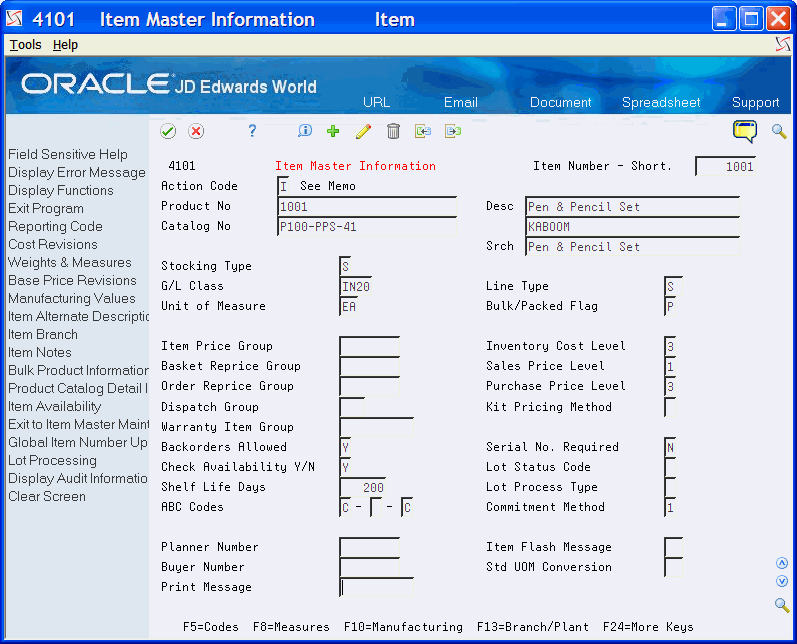
Task: Open Weights & Measures from sidebar
Action: 70,262
